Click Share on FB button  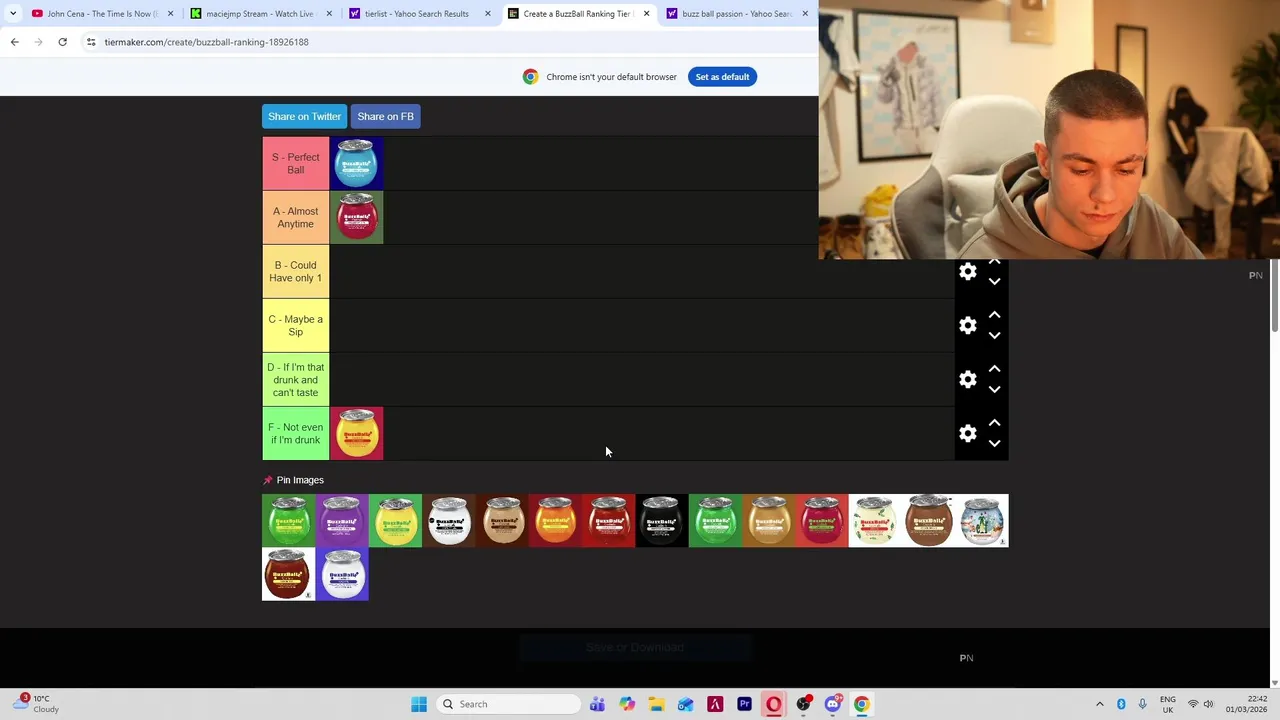(385, 117)
